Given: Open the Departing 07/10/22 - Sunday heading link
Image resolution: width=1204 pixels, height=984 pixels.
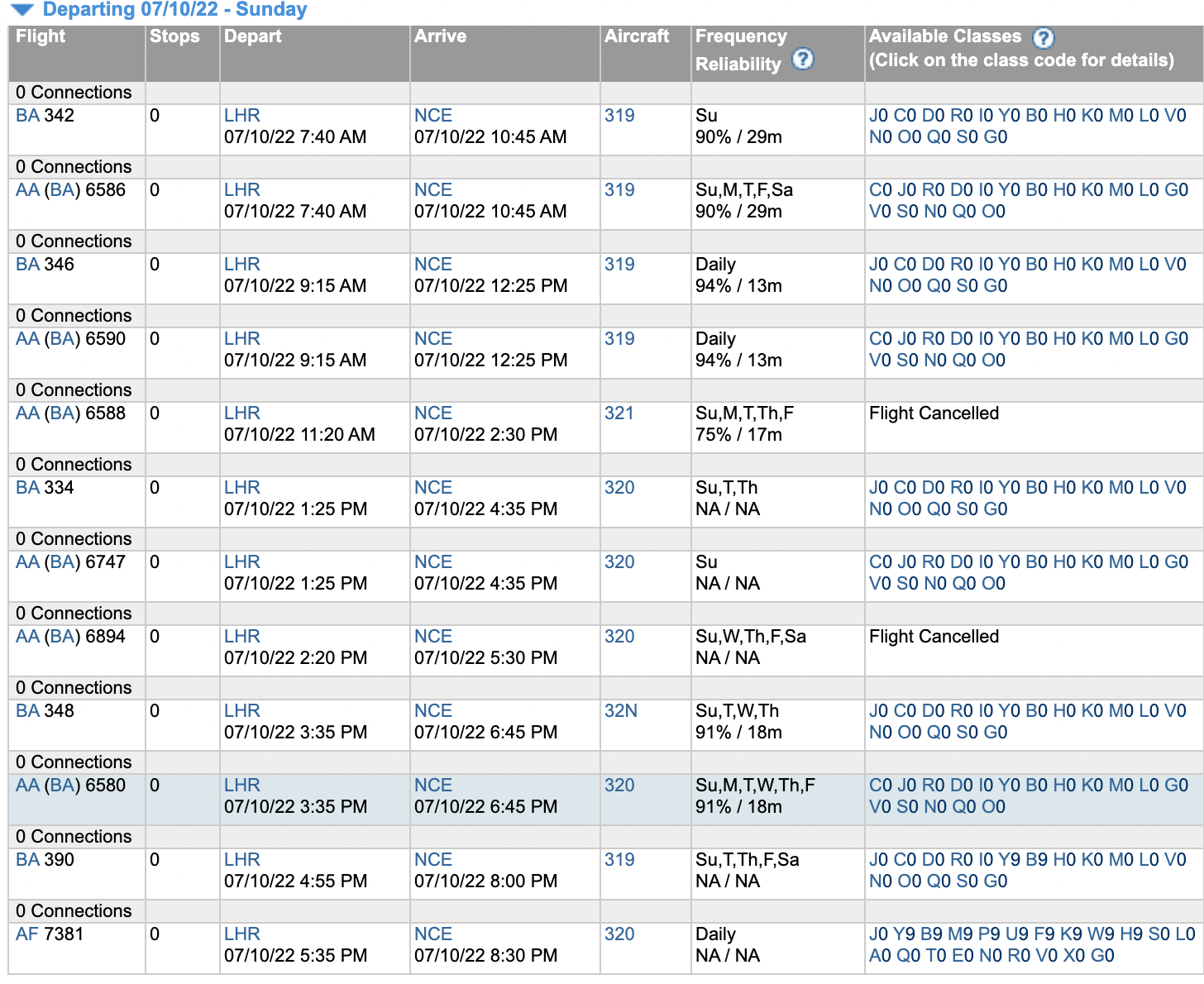Looking at the screenshot, I should pos(174,10).
